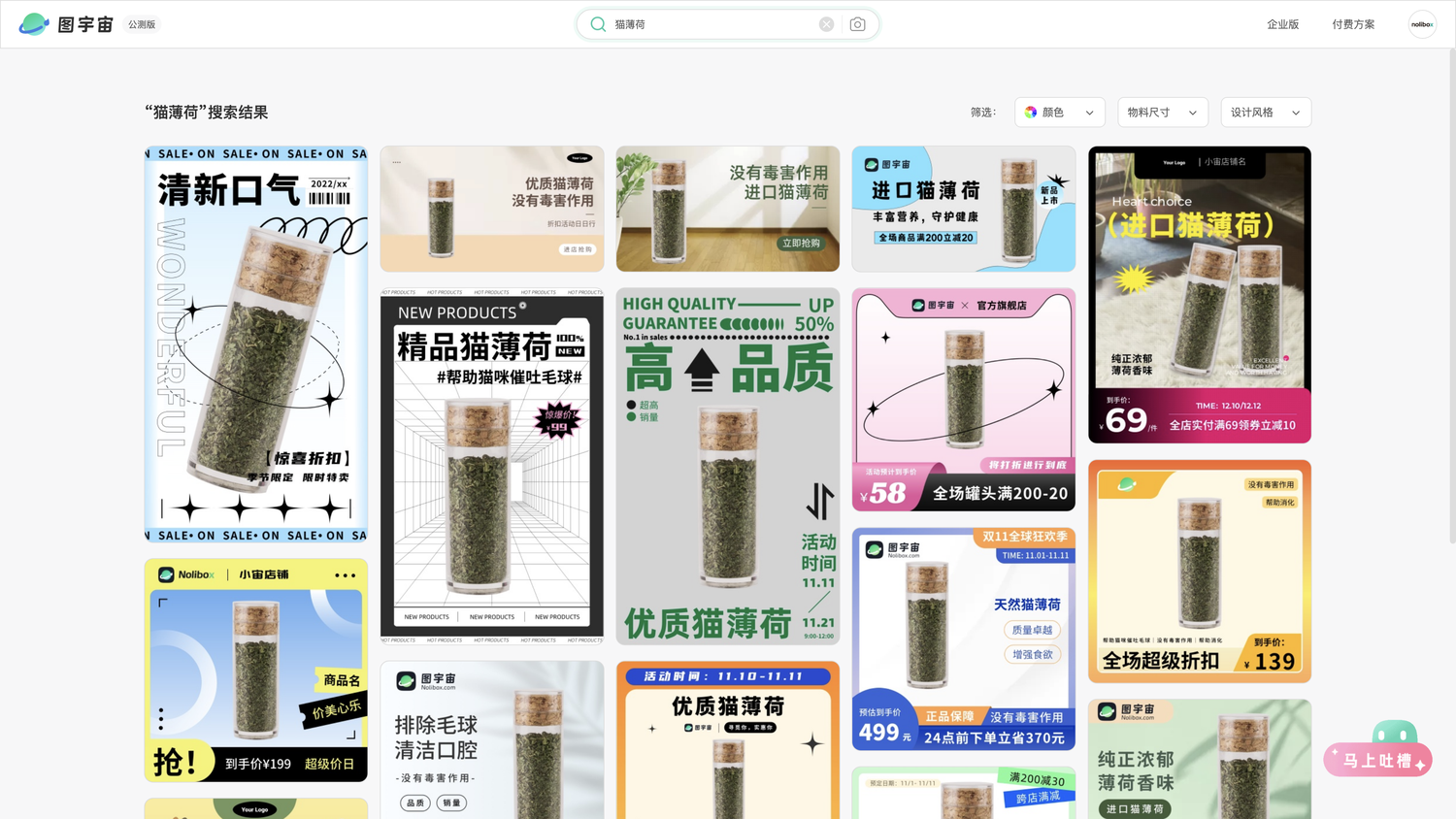The image size is (1456, 819).
Task: Click the search magnifier icon
Action: click(598, 24)
